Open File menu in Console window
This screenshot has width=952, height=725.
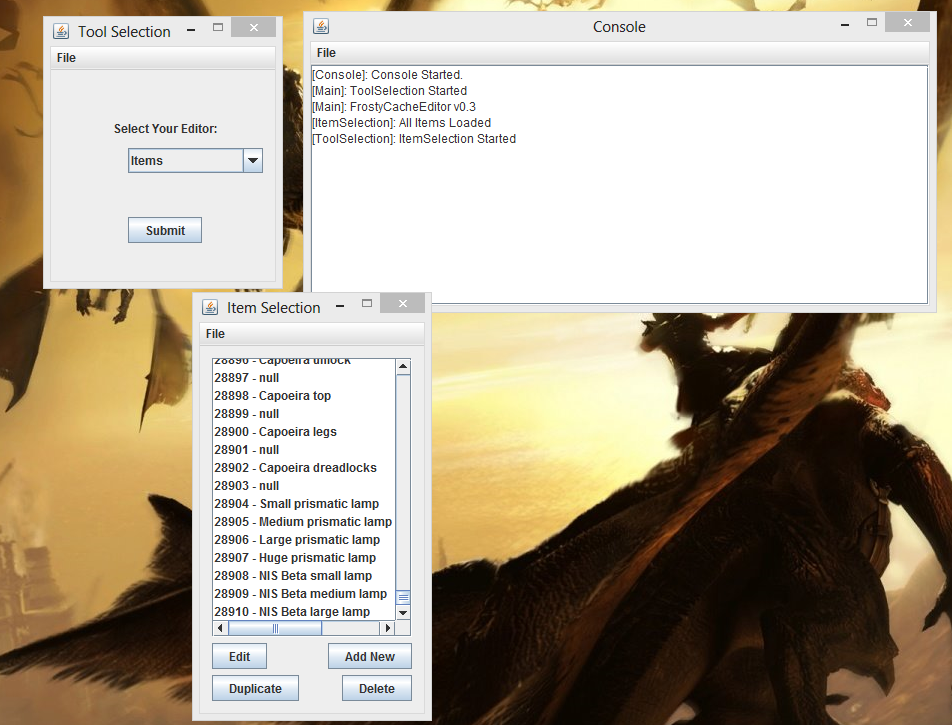[326, 53]
